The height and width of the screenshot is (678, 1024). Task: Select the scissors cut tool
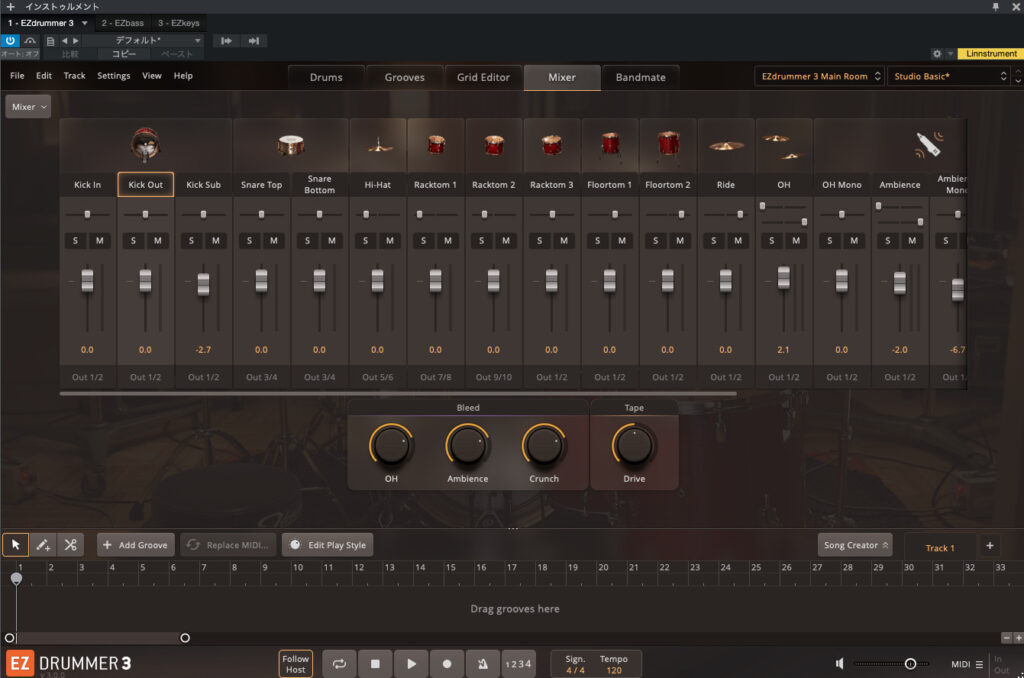[70, 545]
